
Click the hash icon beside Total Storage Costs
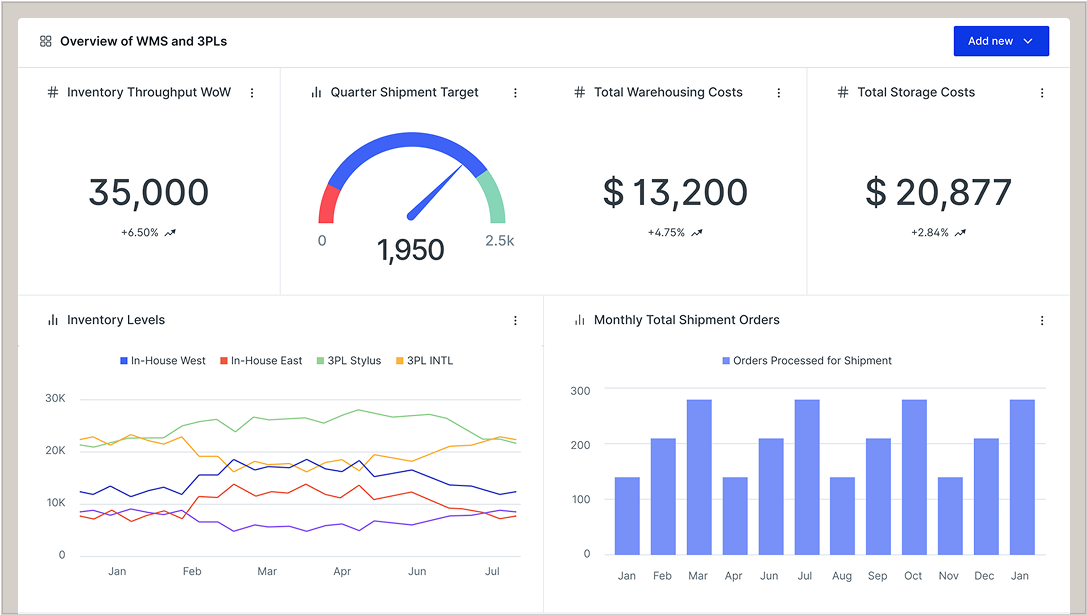coord(843,93)
